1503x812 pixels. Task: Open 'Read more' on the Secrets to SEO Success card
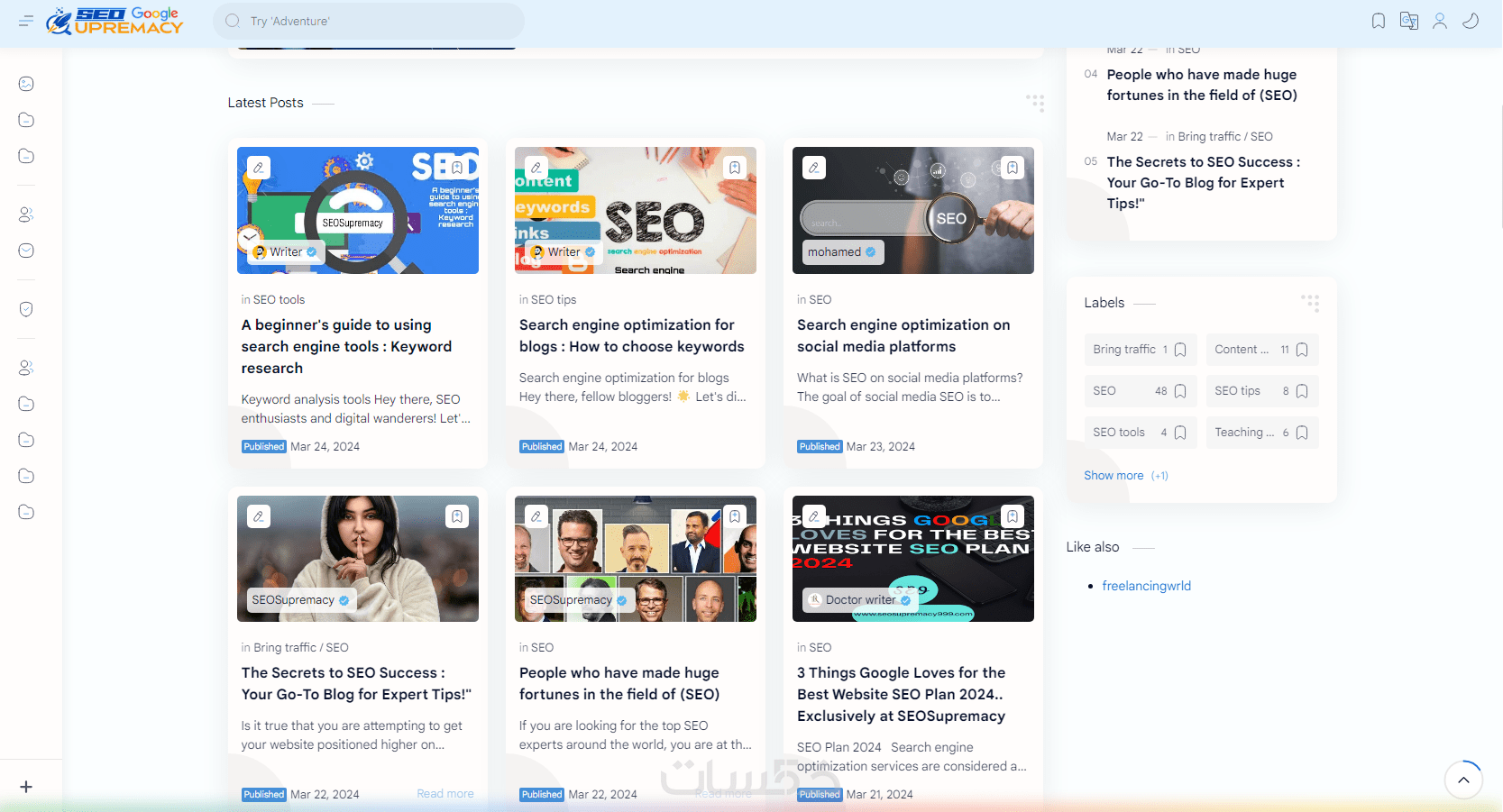click(445, 794)
